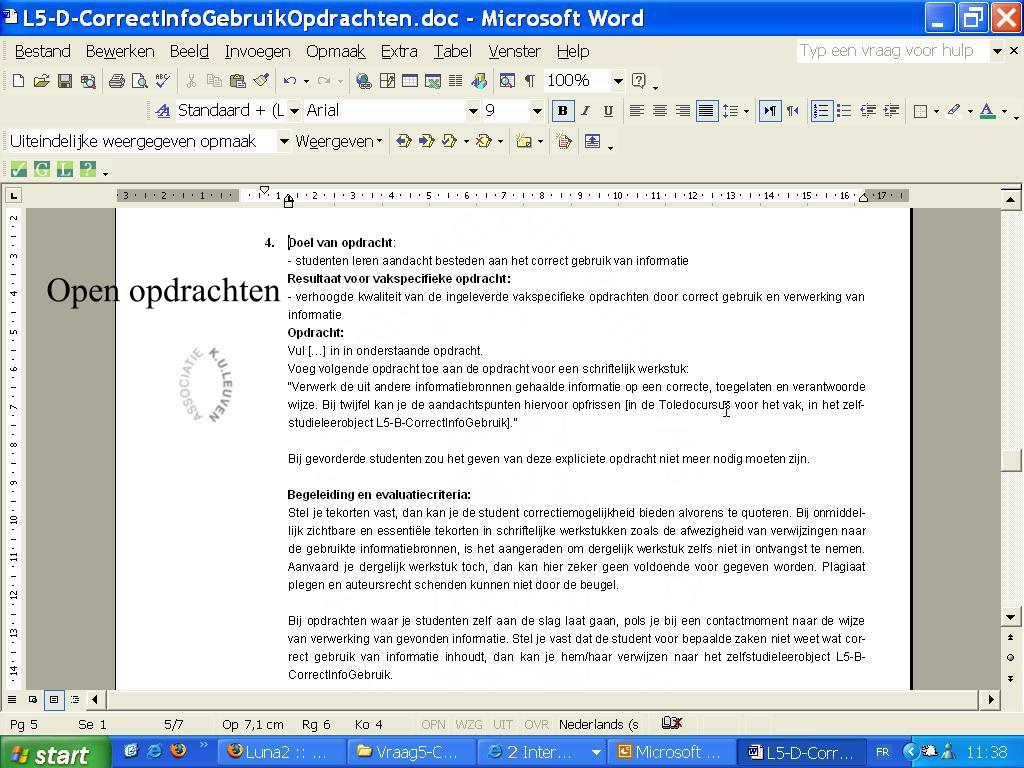Open the Opmaak menu
Screen dimensions: 1024x768
tap(336, 51)
